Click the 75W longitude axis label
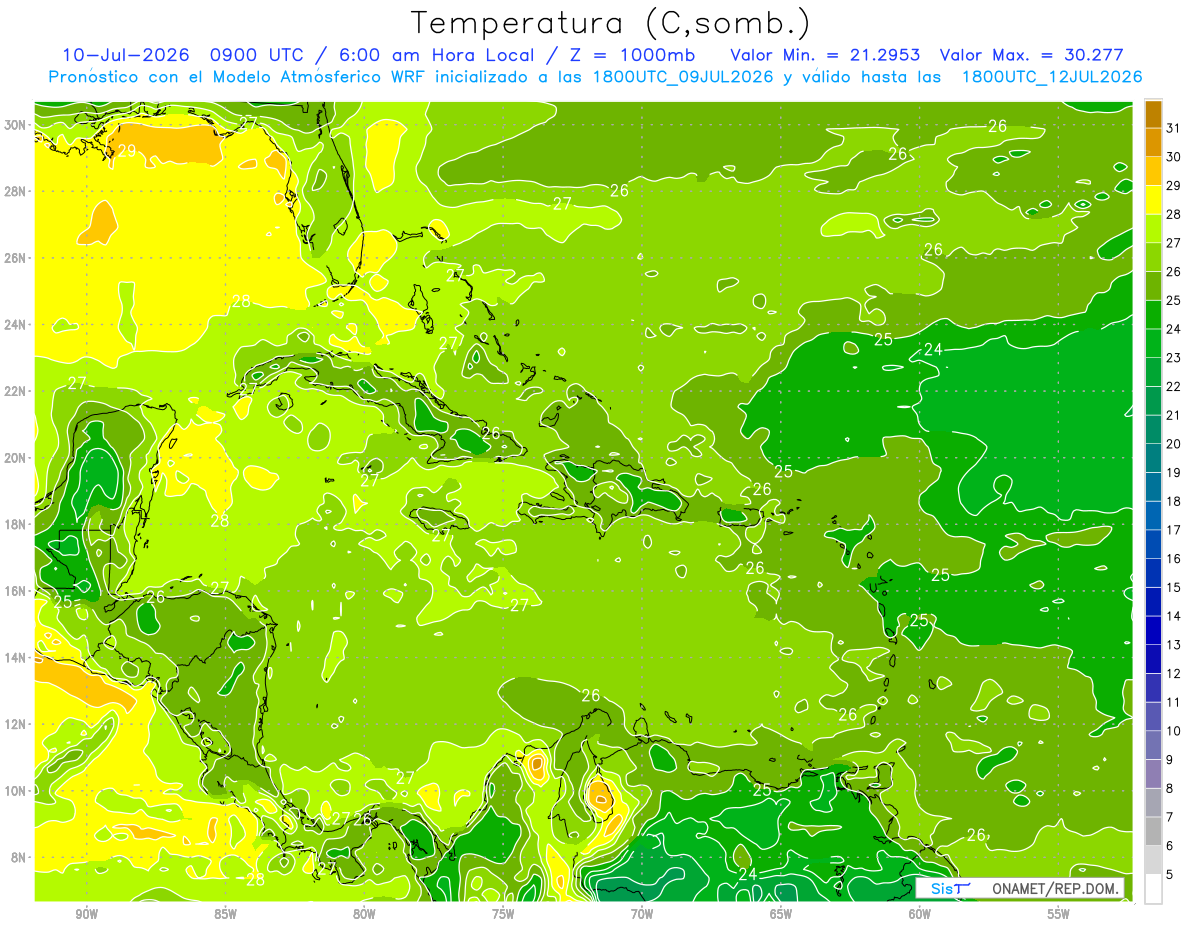This screenshot has width=1200, height=927. [503, 914]
